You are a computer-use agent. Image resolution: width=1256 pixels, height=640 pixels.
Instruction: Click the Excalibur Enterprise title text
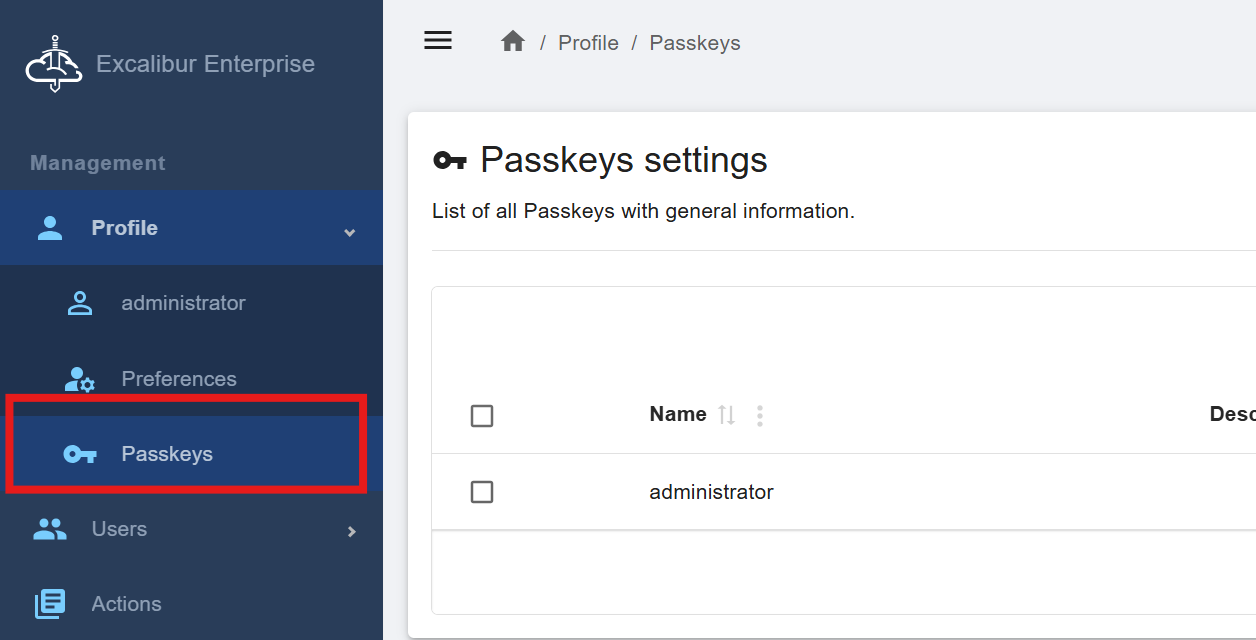pyautogui.click(x=205, y=64)
